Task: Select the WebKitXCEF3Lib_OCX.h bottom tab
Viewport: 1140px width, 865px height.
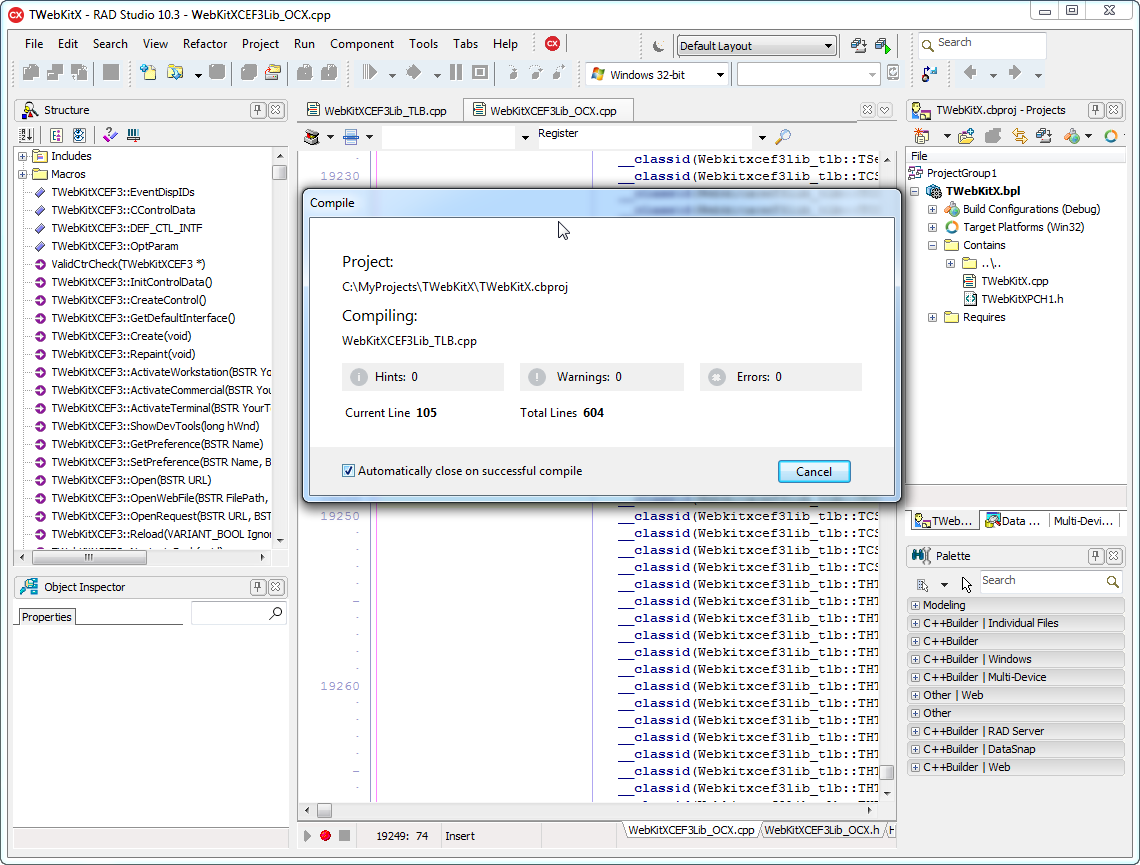Action: [x=822, y=830]
